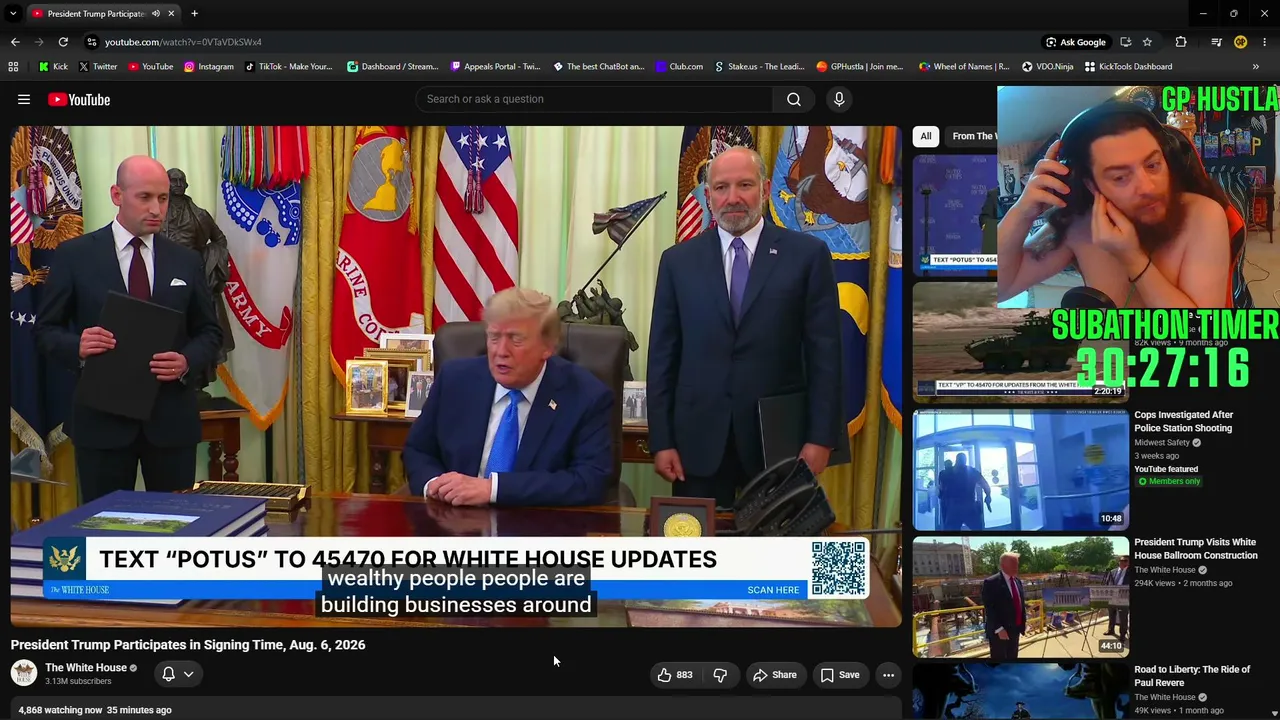Screen dimensions: 1280x720
Task: Open the YouTube bookmark in bookmarks bar
Action: [150, 67]
